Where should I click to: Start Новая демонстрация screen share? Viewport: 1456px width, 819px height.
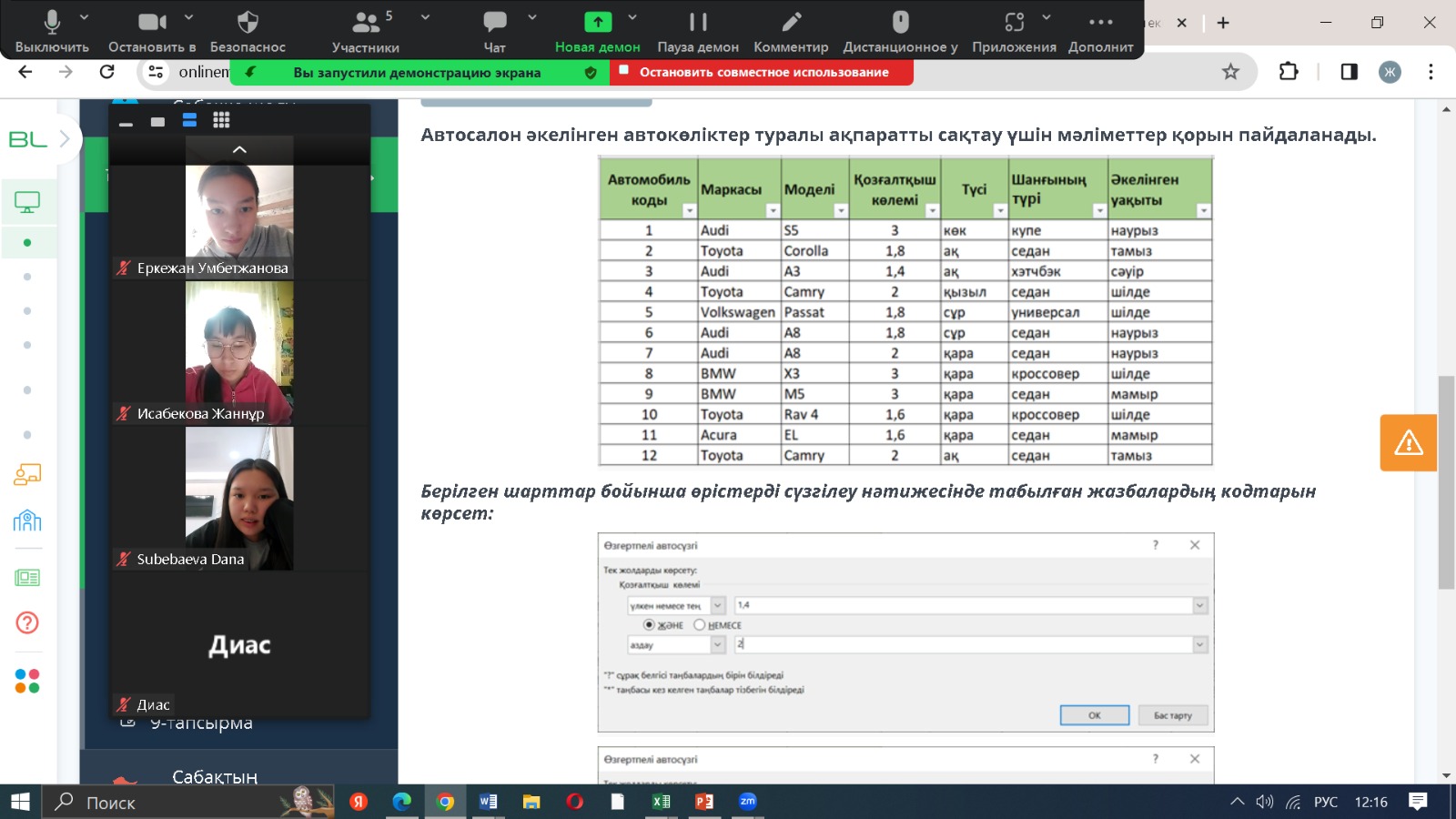tap(598, 31)
